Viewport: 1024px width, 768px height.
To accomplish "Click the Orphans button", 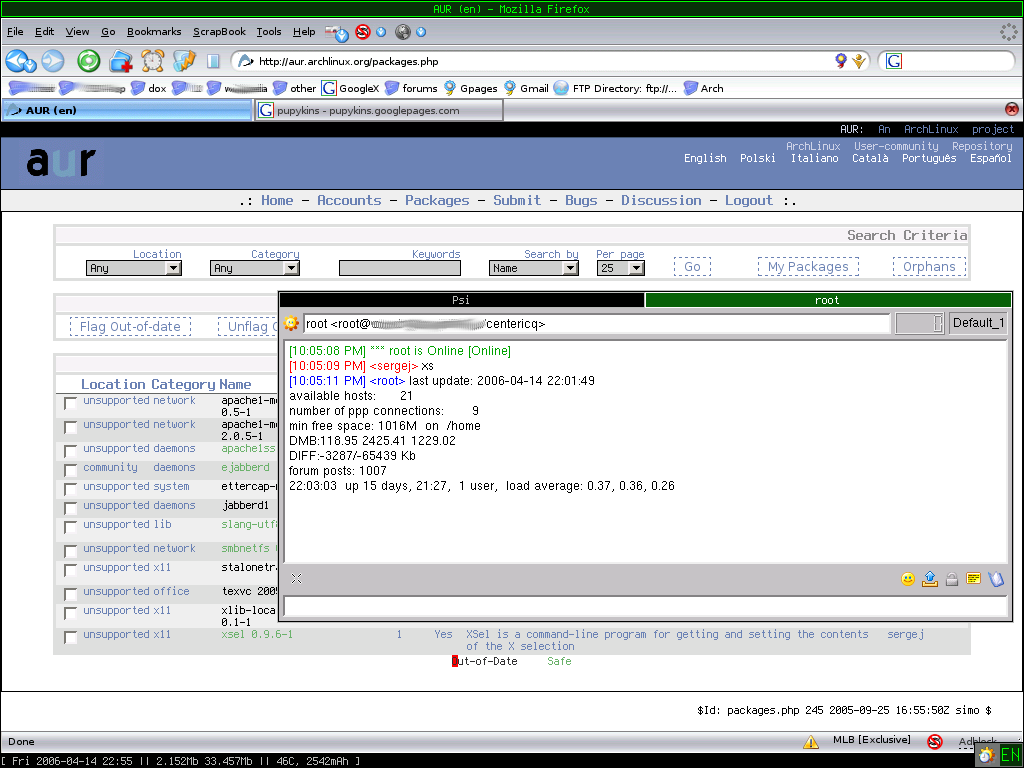I will pos(929,266).
